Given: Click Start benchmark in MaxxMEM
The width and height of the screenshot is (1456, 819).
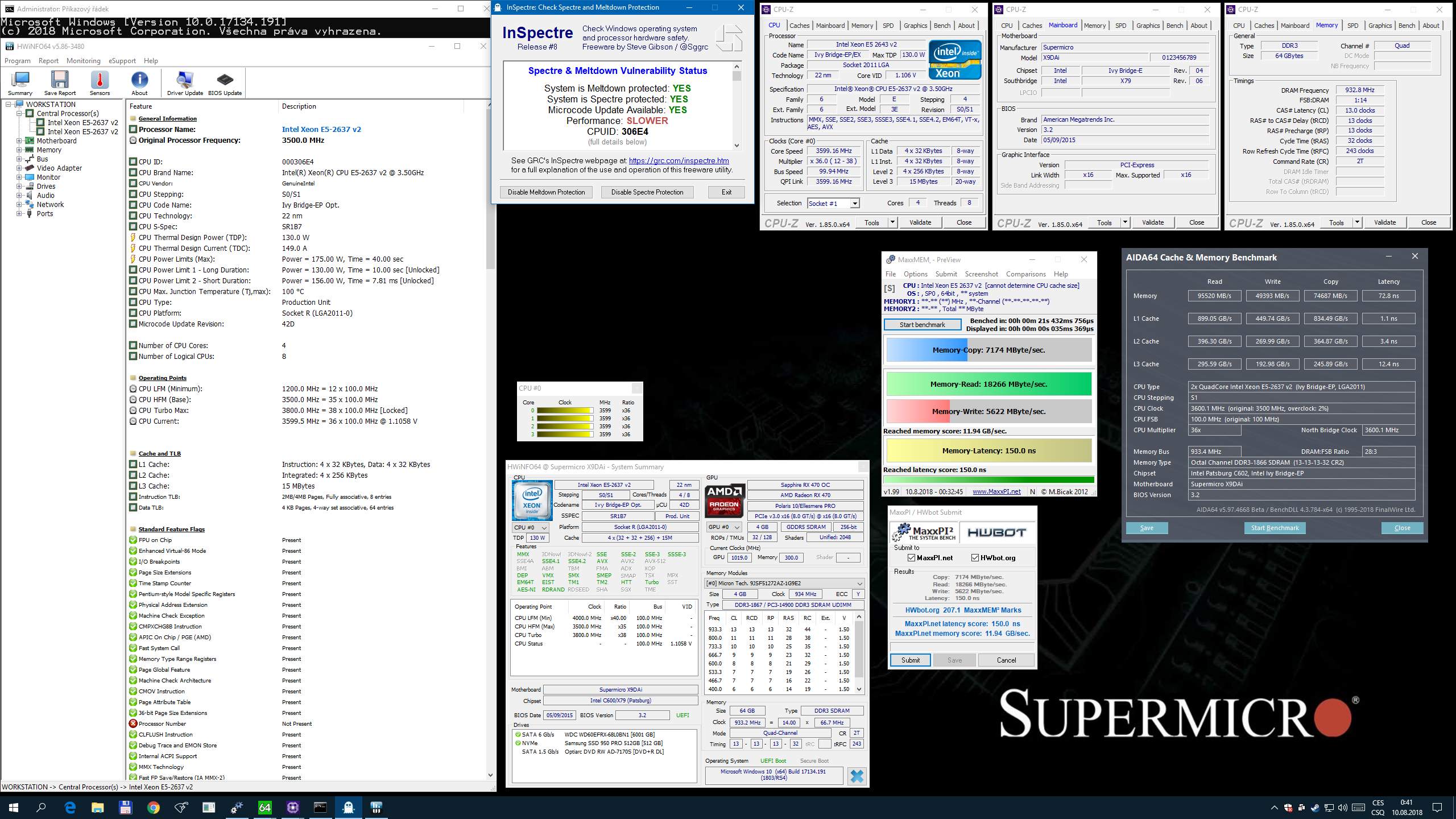Looking at the screenshot, I should click(x=922, y=325).
